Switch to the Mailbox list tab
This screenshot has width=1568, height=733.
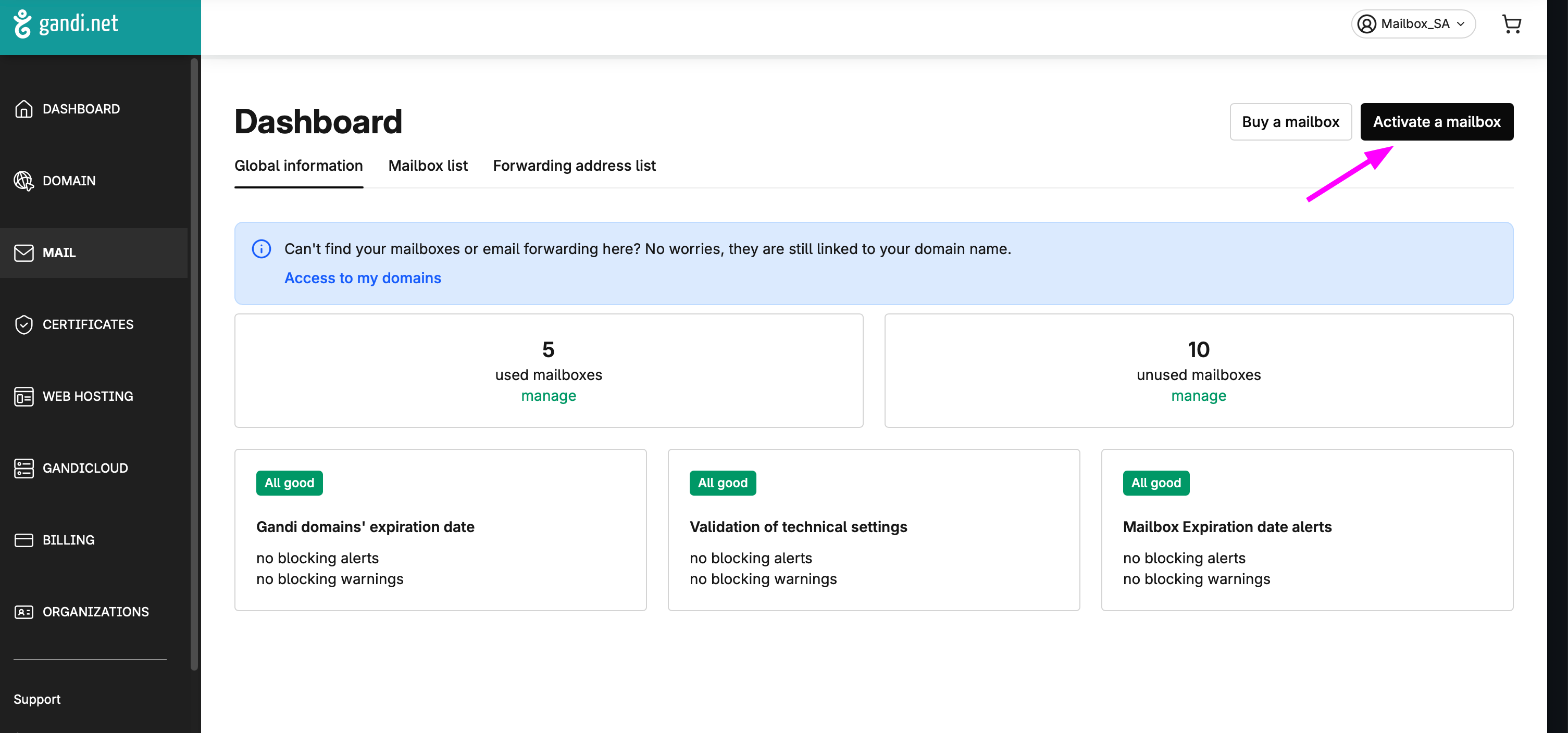(428, 166)
